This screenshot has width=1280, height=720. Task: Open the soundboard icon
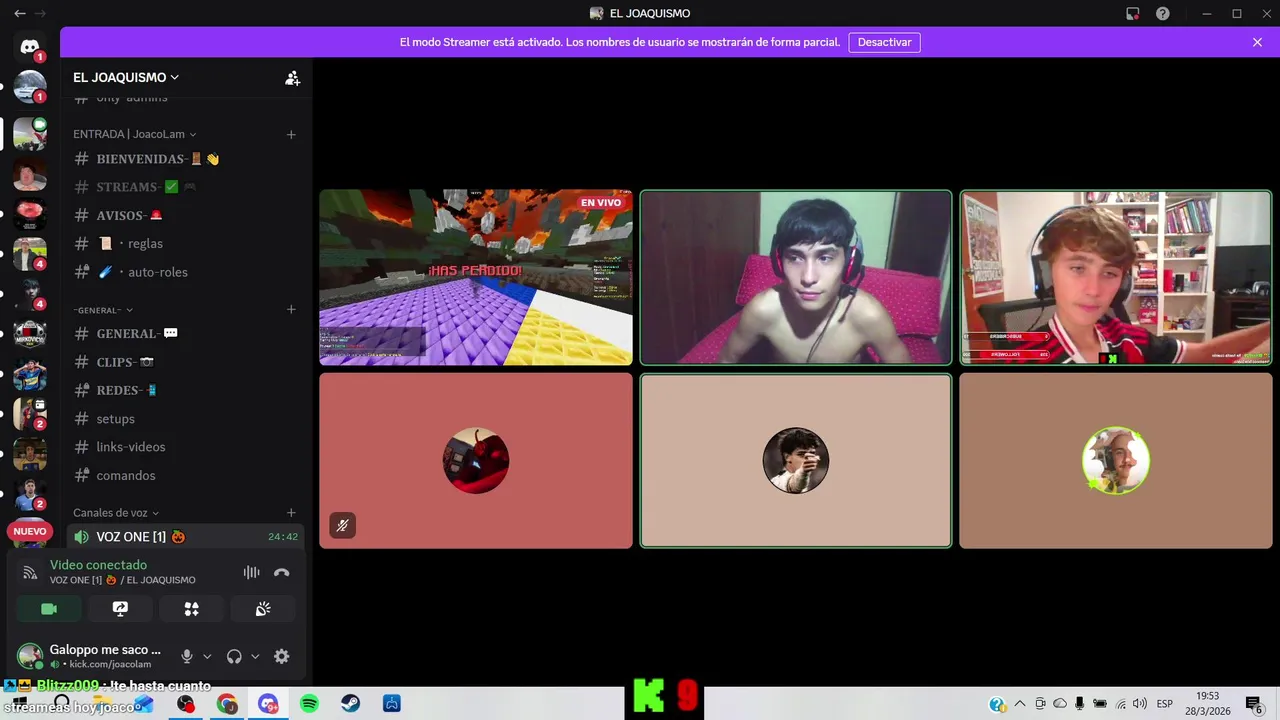click(x=263, y=609)
